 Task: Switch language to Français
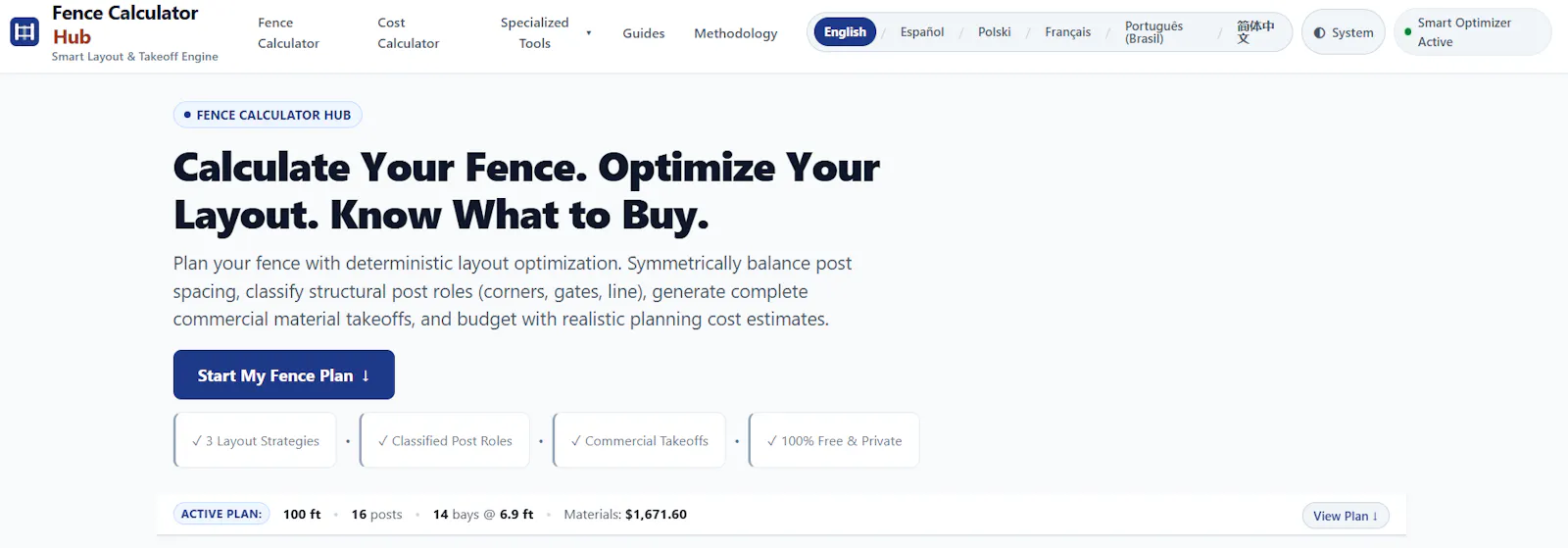tap(1068, 32)
